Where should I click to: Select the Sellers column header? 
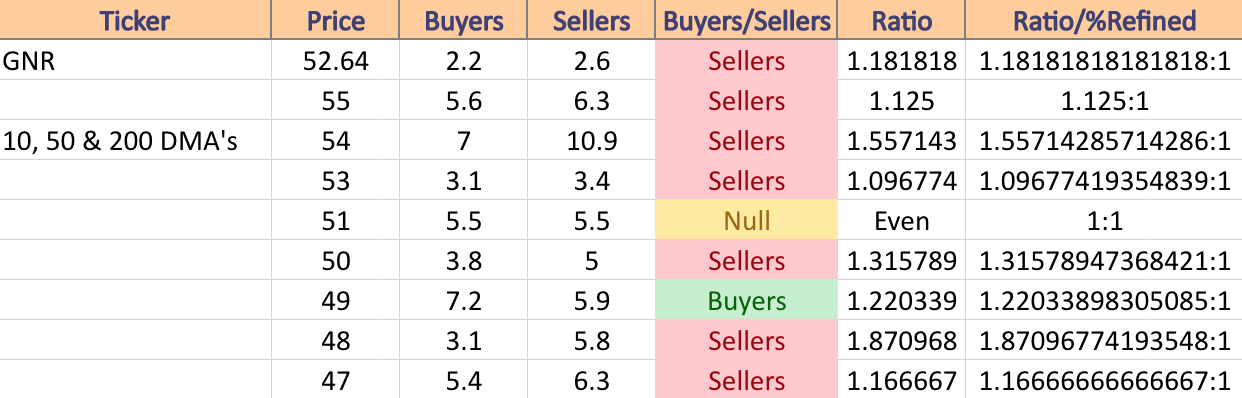(590, 20)
